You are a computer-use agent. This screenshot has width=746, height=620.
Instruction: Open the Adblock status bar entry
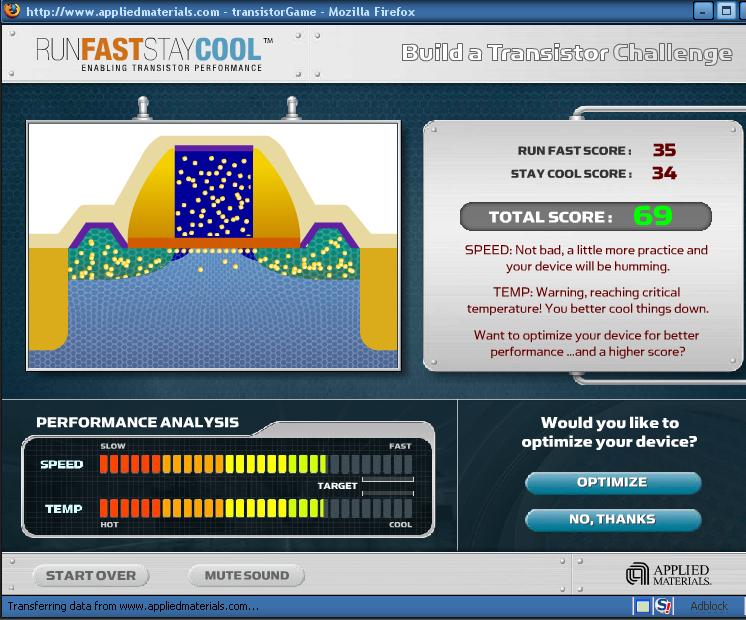point(708,606)
